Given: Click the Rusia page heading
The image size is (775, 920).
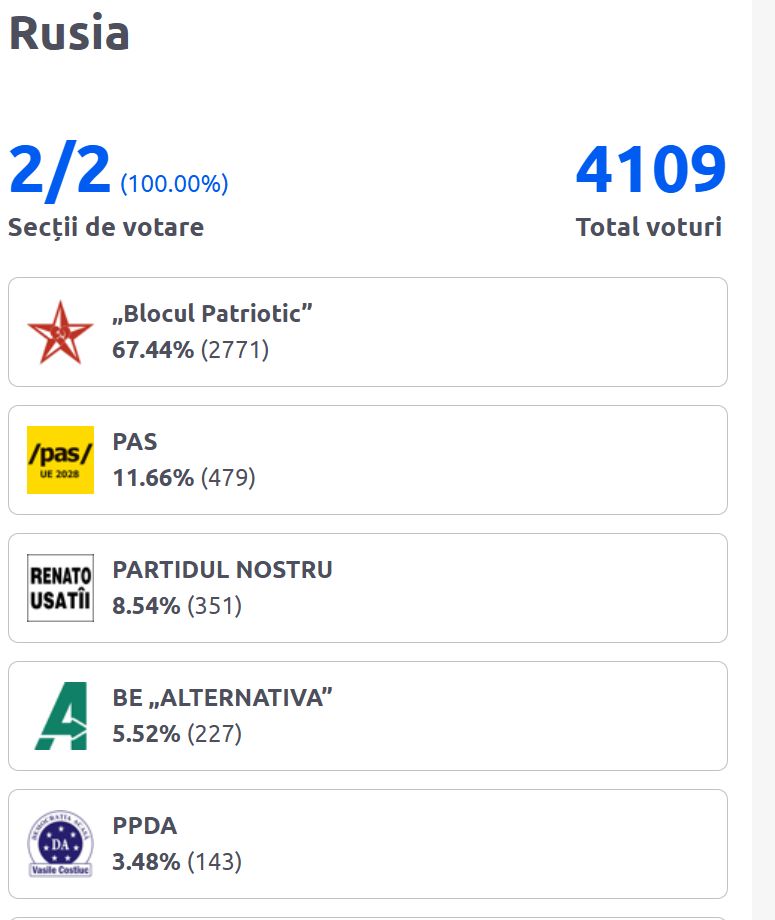Looking at the screenshot, I should tap(69, 33).
